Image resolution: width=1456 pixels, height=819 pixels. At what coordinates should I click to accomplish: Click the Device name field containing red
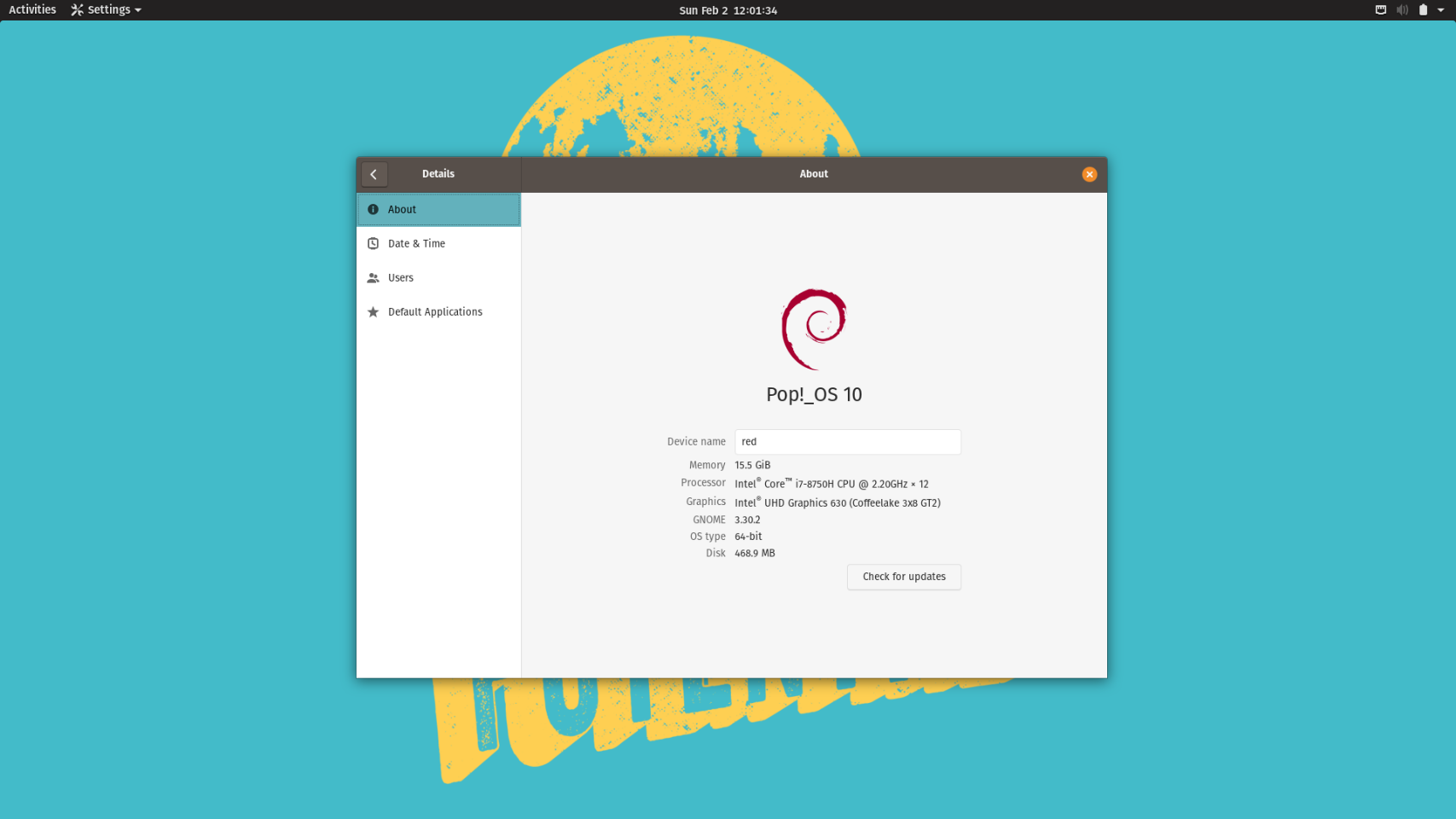[848, 442]
